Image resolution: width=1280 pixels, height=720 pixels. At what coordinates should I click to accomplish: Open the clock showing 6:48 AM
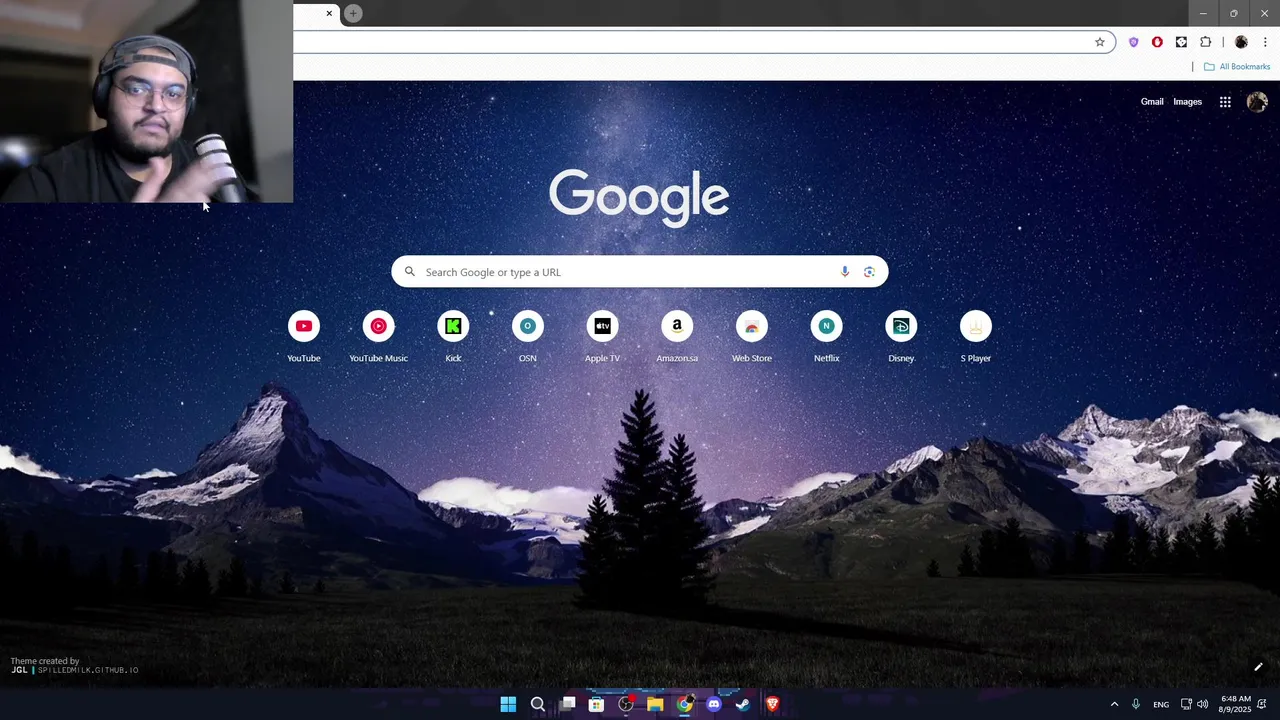click(1235, 704)
